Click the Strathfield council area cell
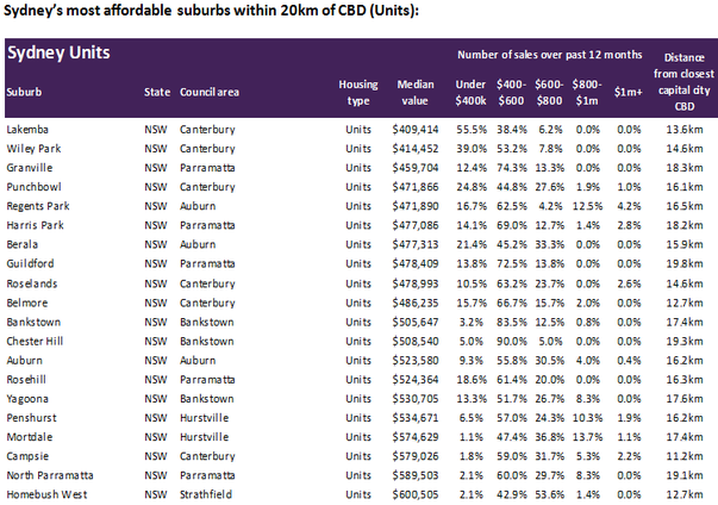Image resolution: width=718 pixels, height=505 pixels. (206, 494)
